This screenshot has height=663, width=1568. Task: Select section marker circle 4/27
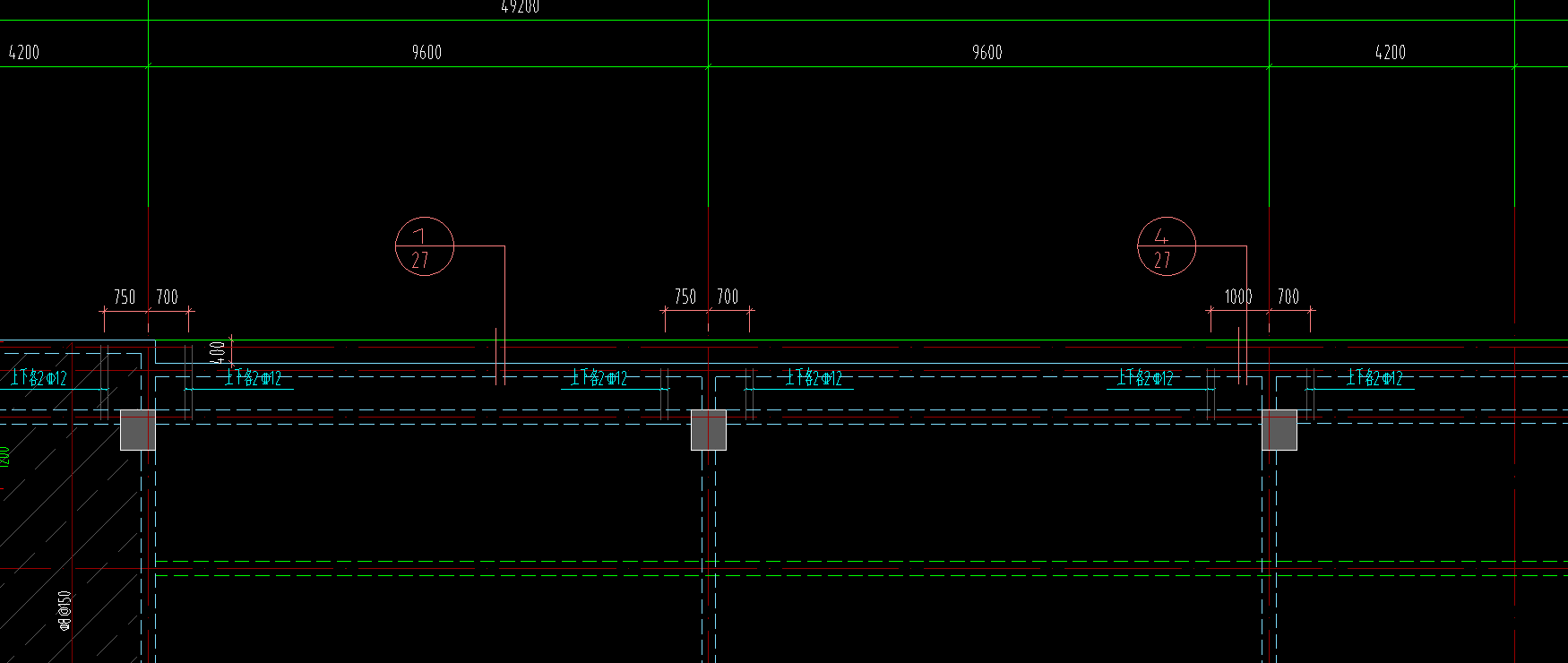point(1167,246)
